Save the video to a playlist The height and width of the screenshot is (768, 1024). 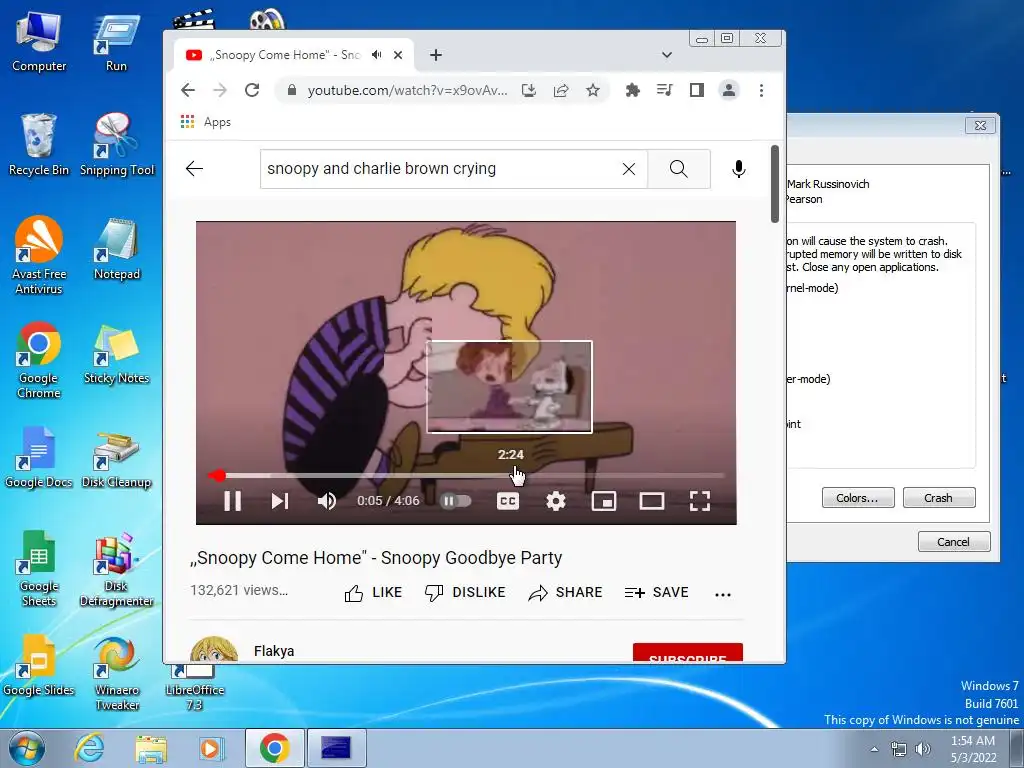click(x=656, y=592)
